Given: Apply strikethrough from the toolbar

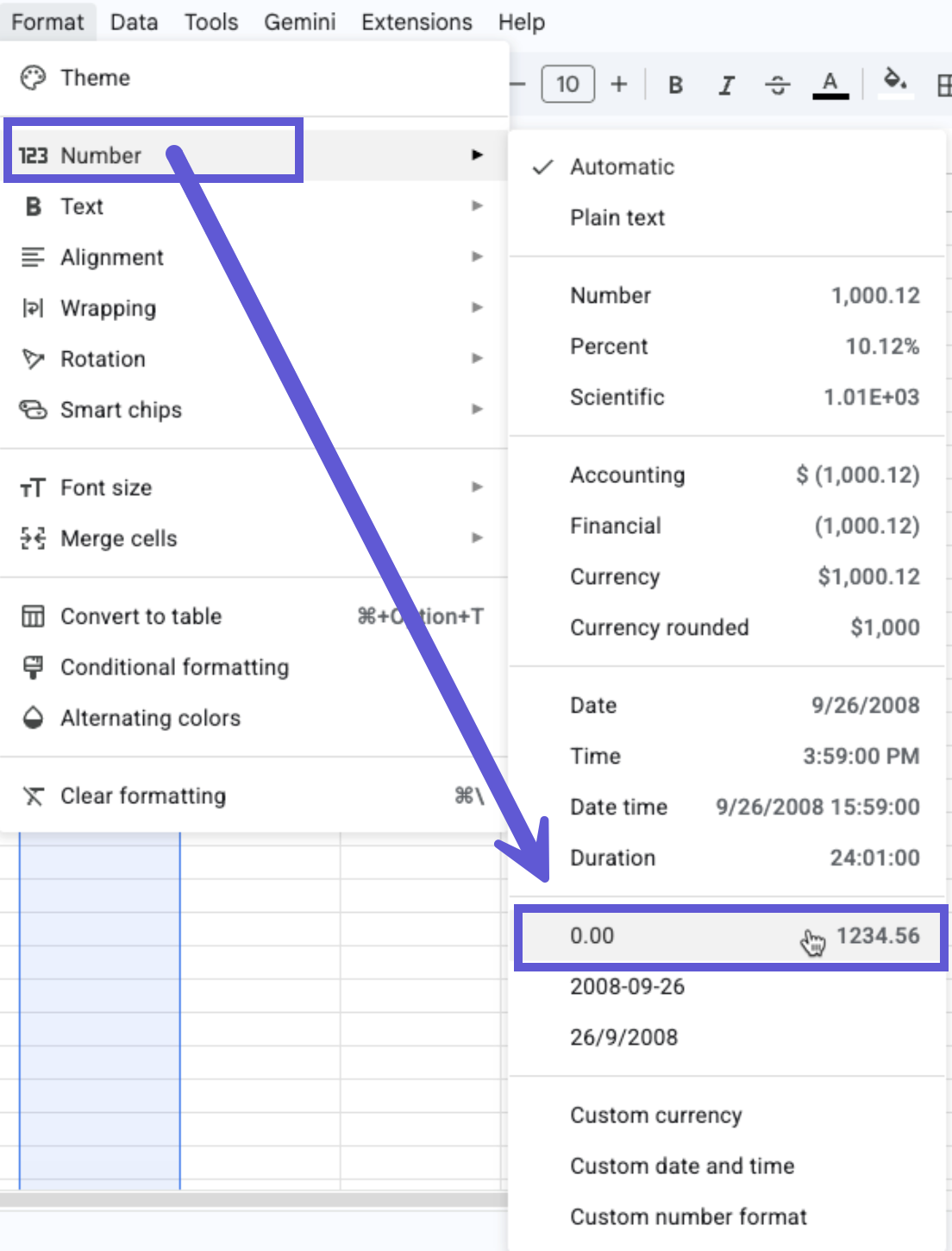Looking at the screenshot, I should [778, 85].
